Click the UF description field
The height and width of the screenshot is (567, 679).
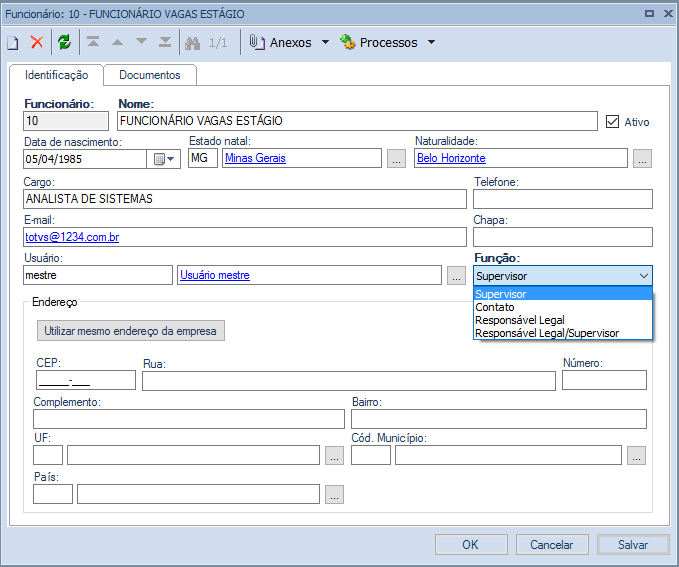point(193,455)
